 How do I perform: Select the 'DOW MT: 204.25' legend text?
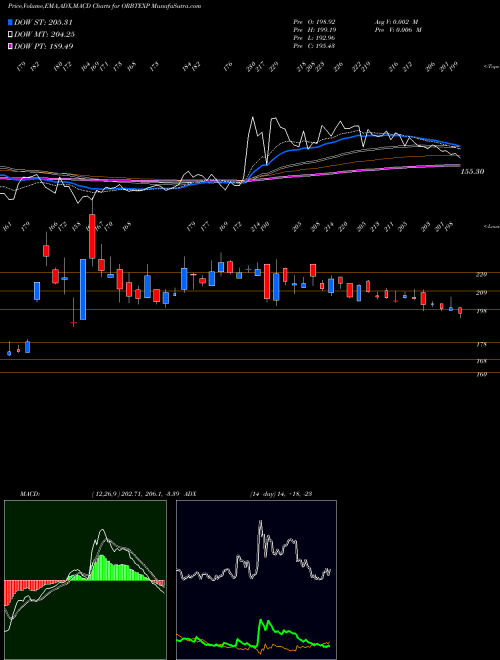click(45, 34)
